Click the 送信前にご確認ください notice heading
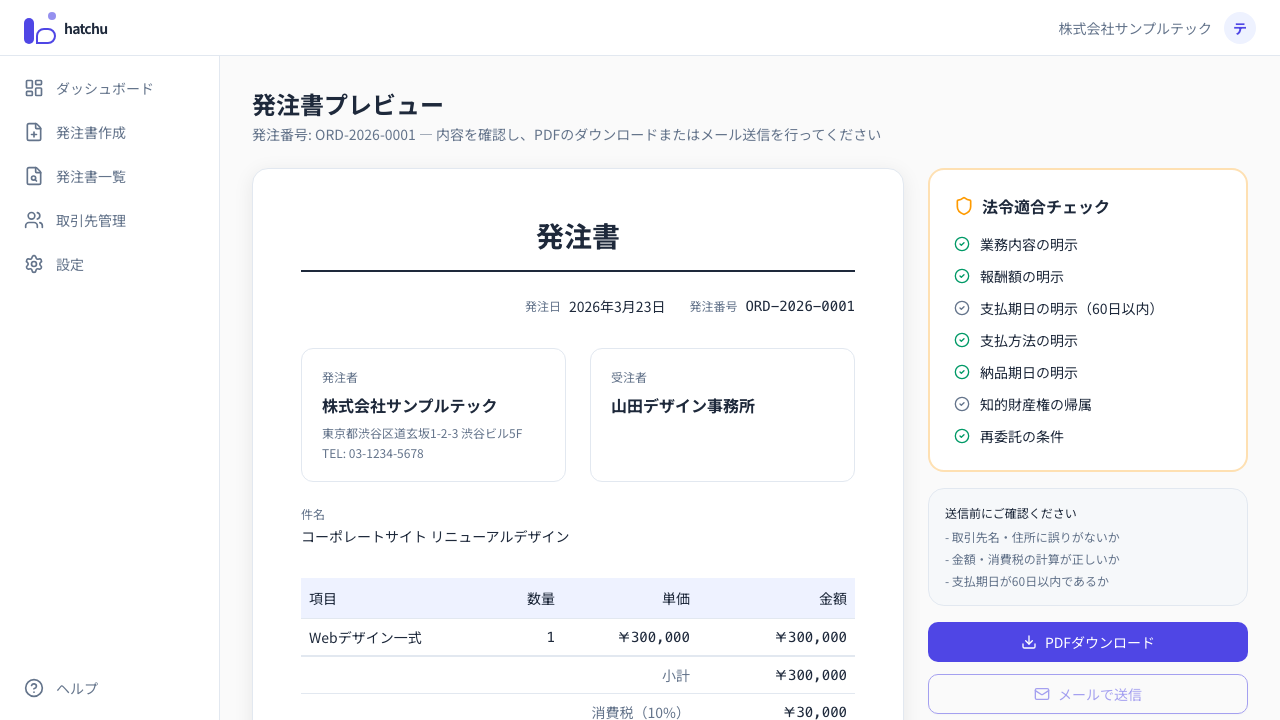 [x=1011, y=513]
